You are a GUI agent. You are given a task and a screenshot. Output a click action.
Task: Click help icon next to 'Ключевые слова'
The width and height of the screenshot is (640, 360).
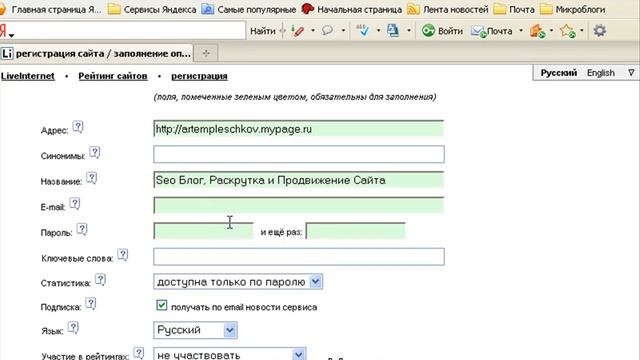tap(123, 255)
